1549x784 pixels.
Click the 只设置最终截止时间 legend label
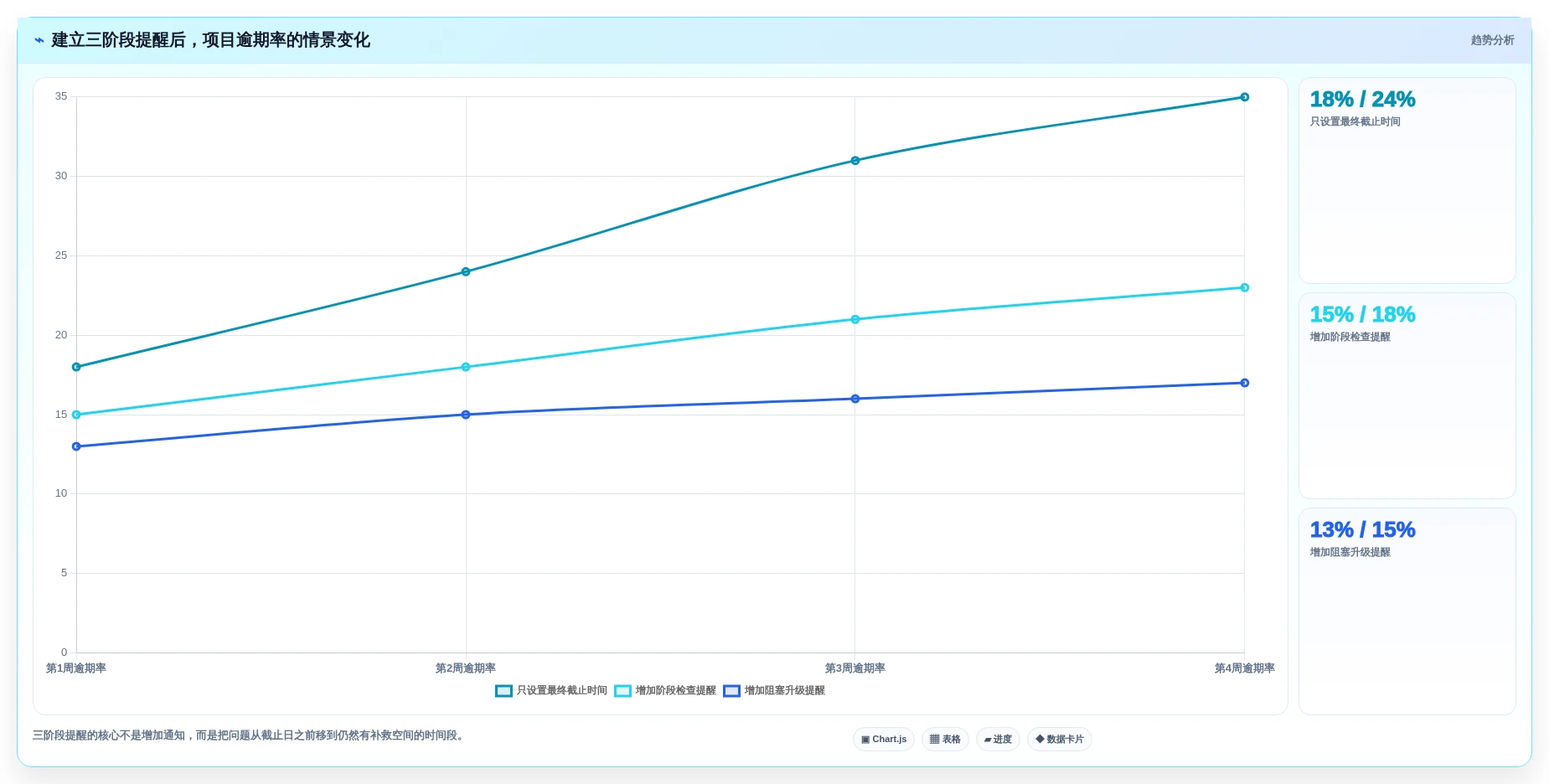(561, 691)
